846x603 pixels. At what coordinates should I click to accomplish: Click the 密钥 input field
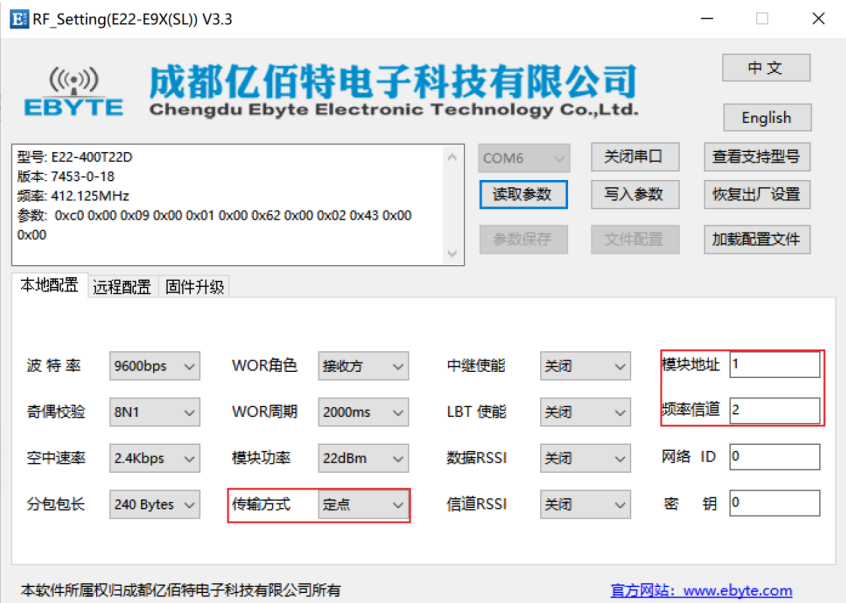tap(775, 503)
